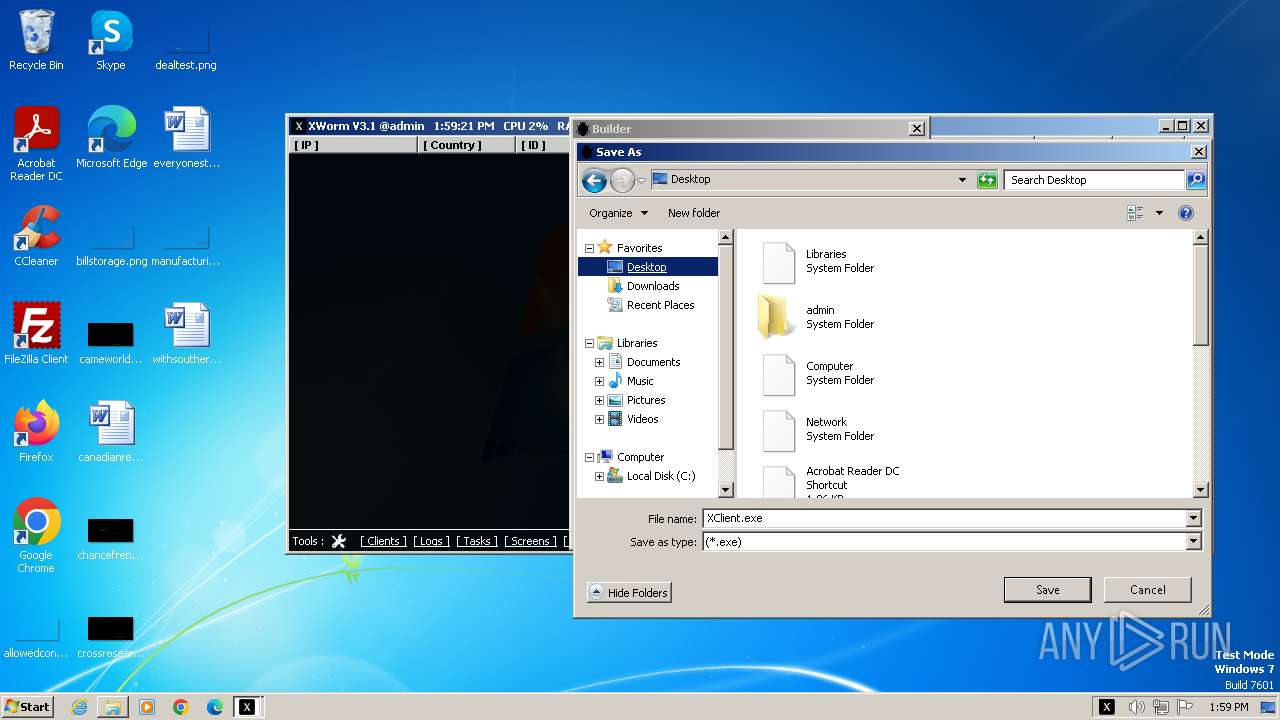The image size is (1280, 720).
Task: Select Music library in navigation tree
Action: point(640,381)
